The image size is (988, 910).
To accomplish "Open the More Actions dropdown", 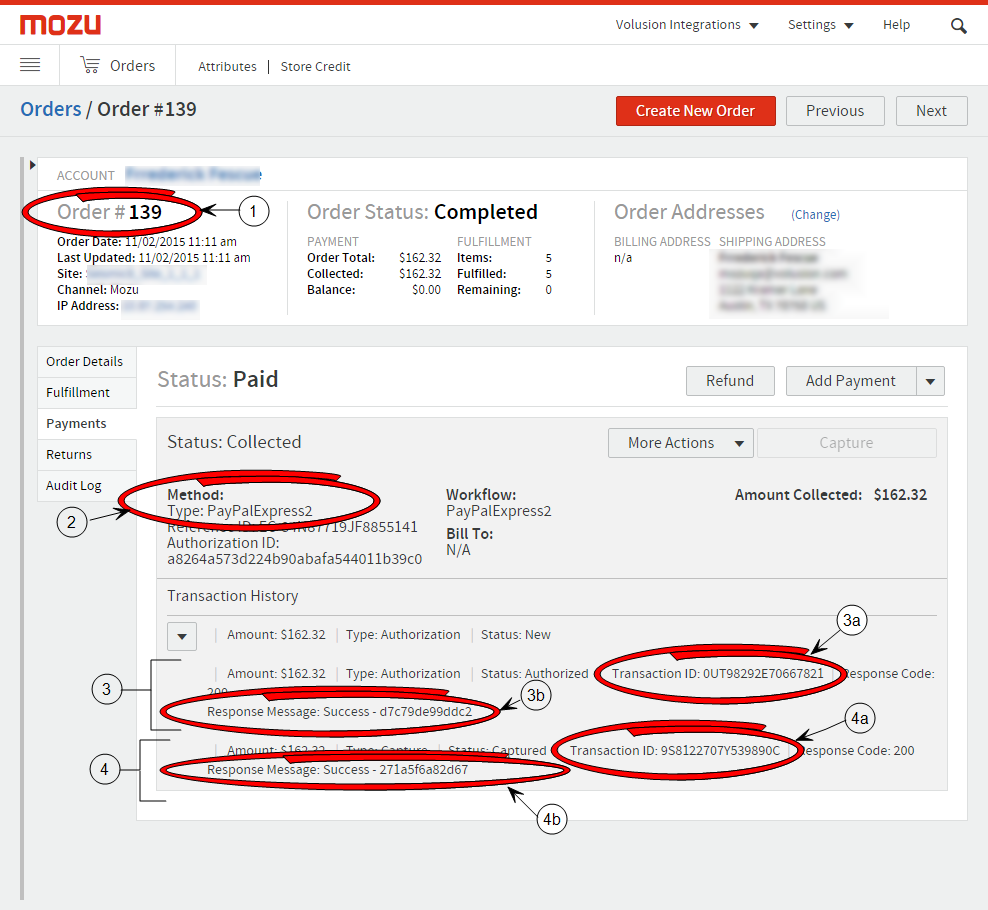I will [x=681, y=443].
